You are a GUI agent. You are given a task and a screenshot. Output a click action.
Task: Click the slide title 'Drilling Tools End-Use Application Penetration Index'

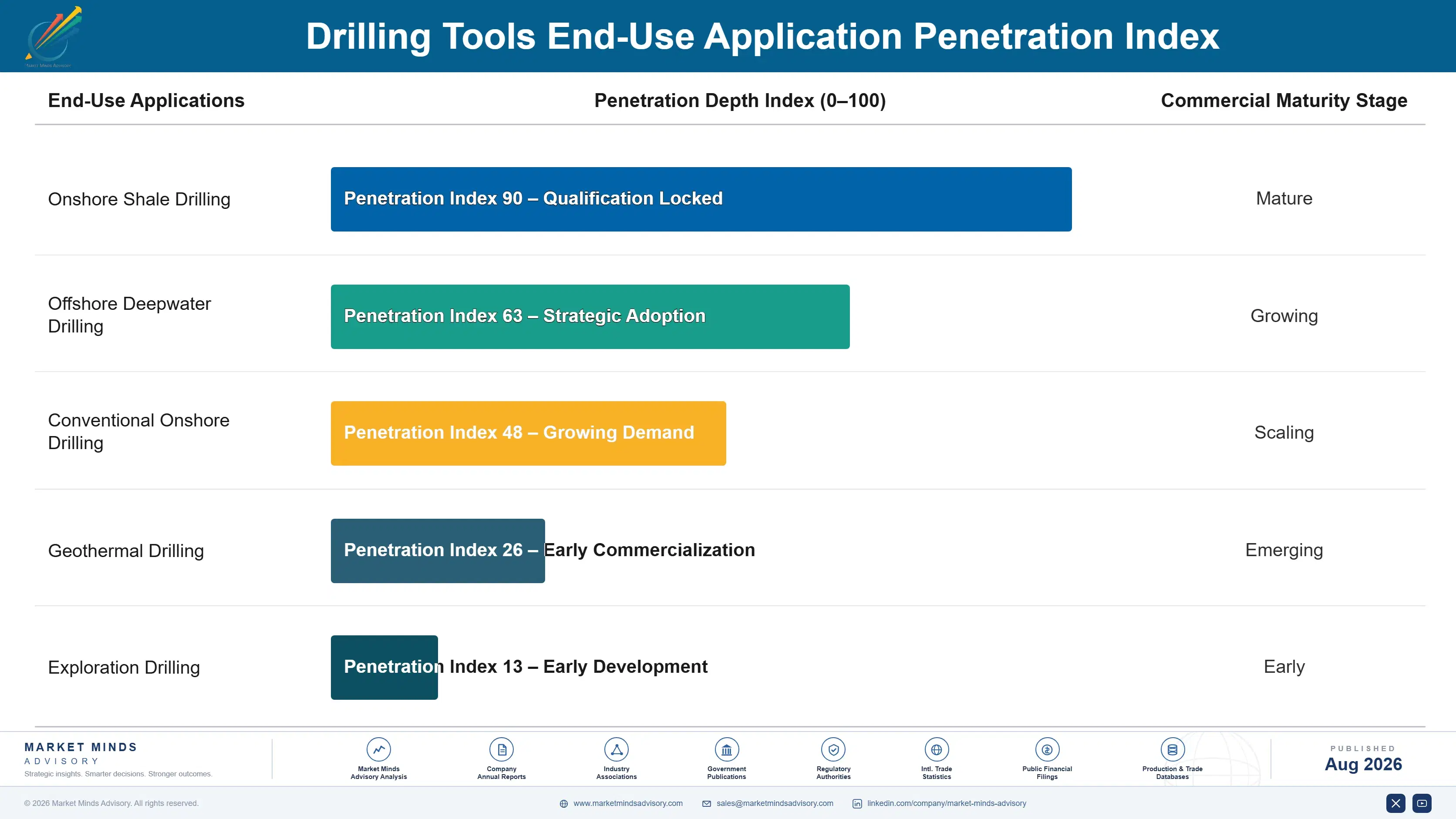click(762, 37)
